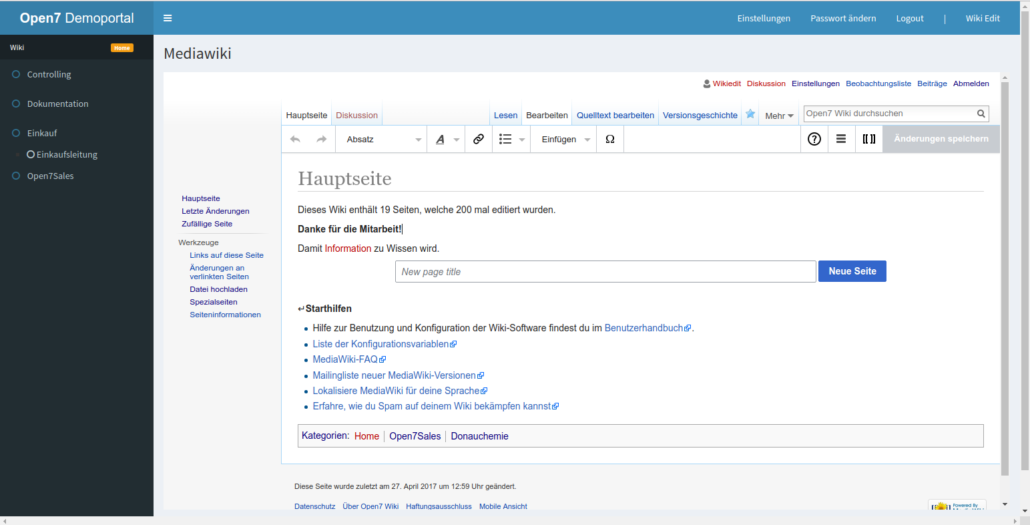Image resolution: width=1030 pixels, height=525 pixels.
Task: Open Änderungen an verlinkten Seiten link
Action: click(219, 272)
